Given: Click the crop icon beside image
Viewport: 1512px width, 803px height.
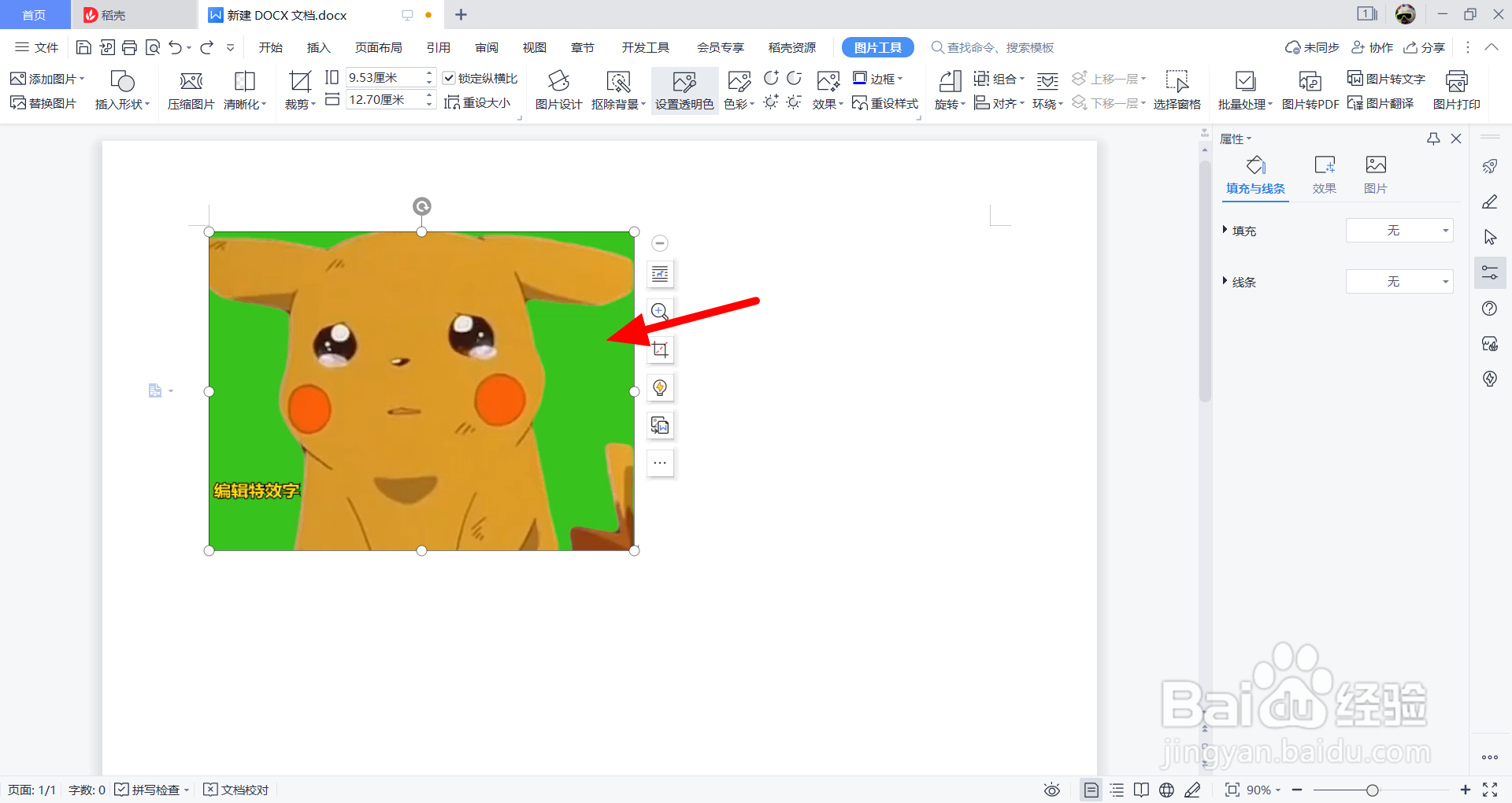Looking at the screenshot, I should [x=660, y=350].
